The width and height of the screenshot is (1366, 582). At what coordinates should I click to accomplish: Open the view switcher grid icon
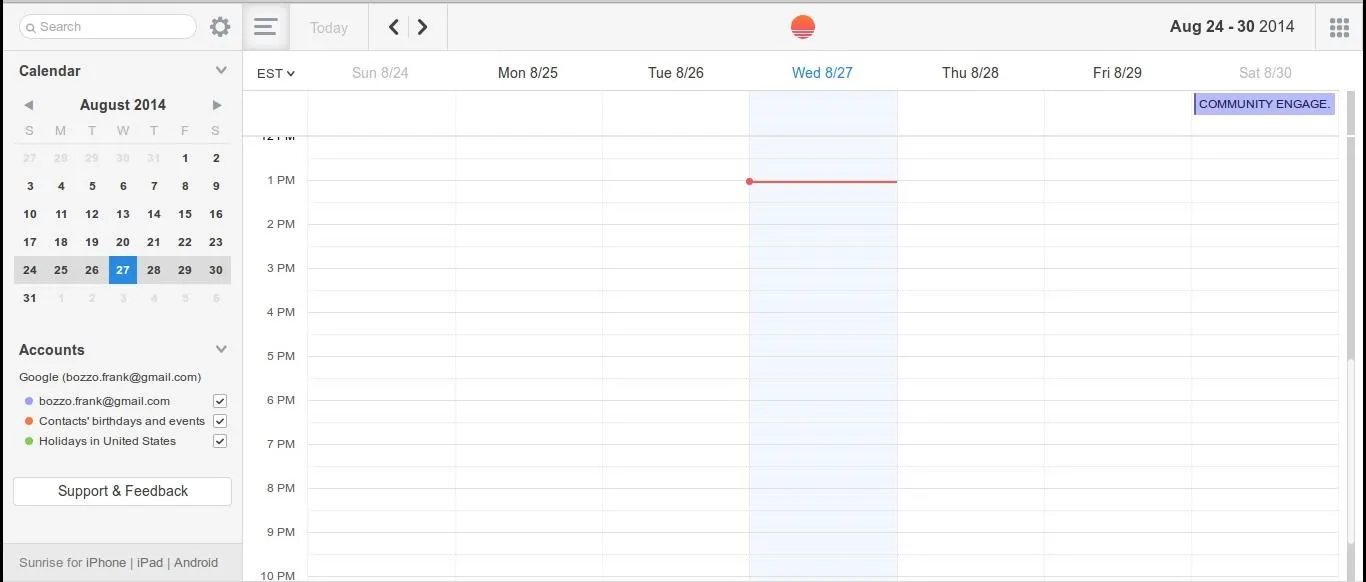tap(1339, 27)
